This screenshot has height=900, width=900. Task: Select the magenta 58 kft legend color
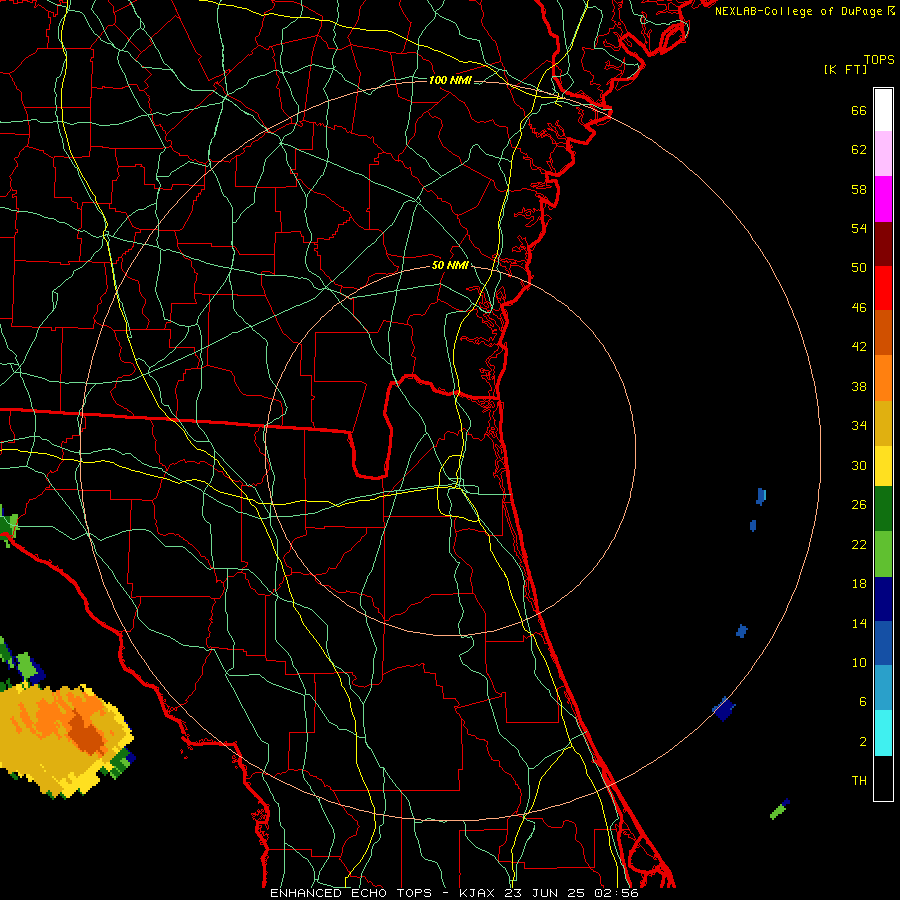[883, 199]
